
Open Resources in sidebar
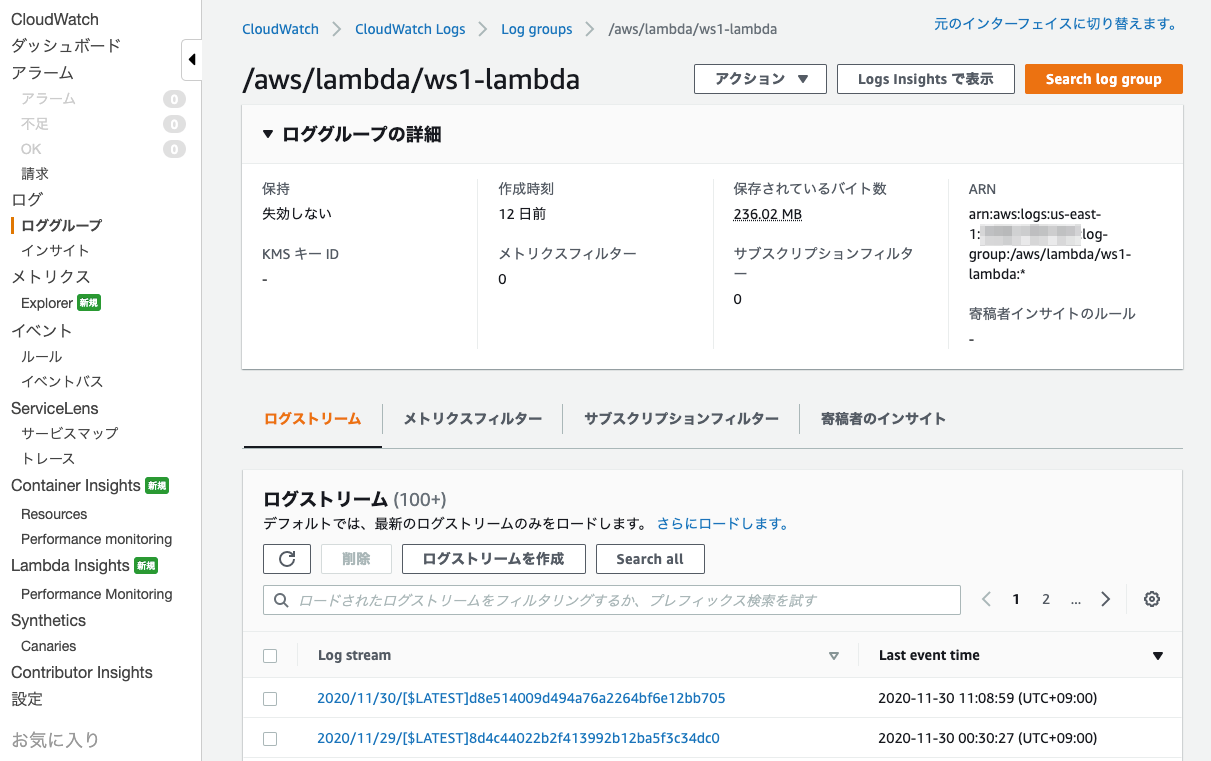point(54,514)
